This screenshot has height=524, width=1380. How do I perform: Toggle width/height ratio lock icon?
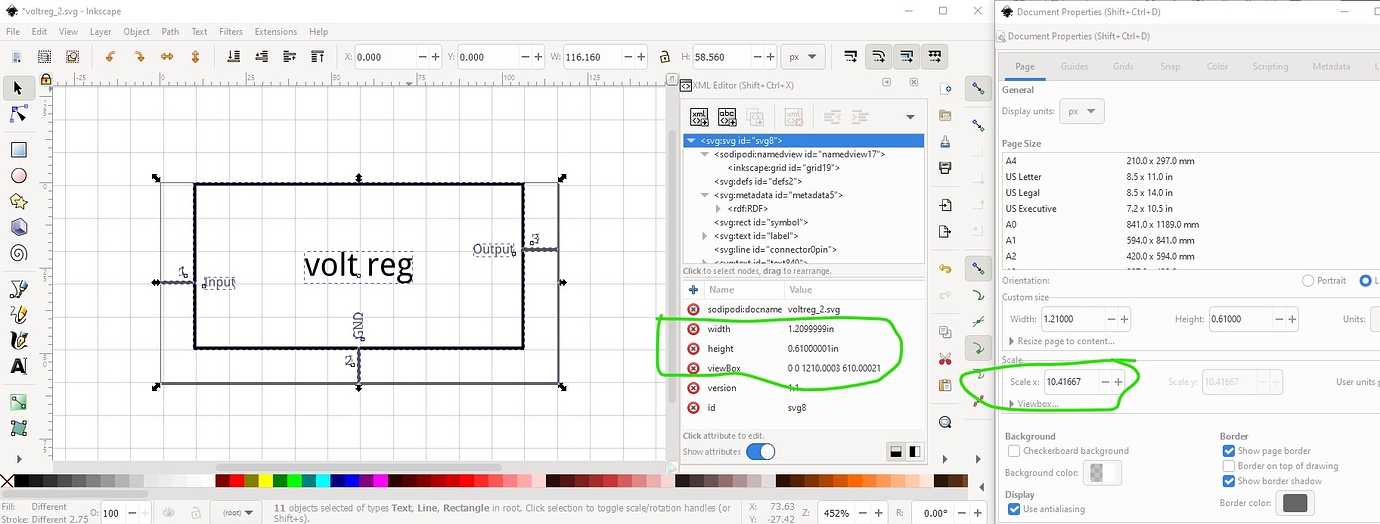click(x=664, y=57)
